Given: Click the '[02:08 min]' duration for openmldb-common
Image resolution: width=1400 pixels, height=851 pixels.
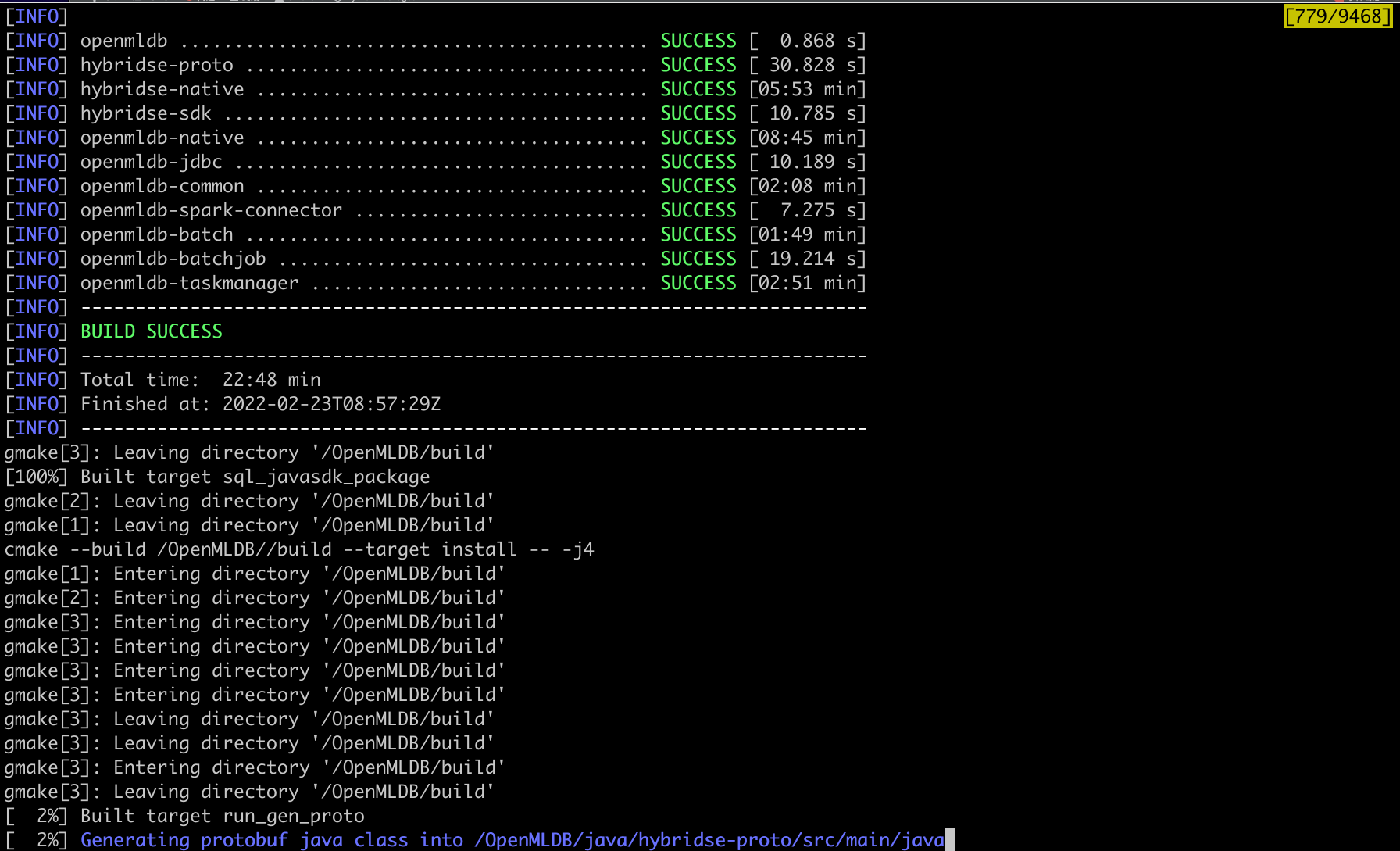Looking at the screenshot, I should (x=808, y=186).
